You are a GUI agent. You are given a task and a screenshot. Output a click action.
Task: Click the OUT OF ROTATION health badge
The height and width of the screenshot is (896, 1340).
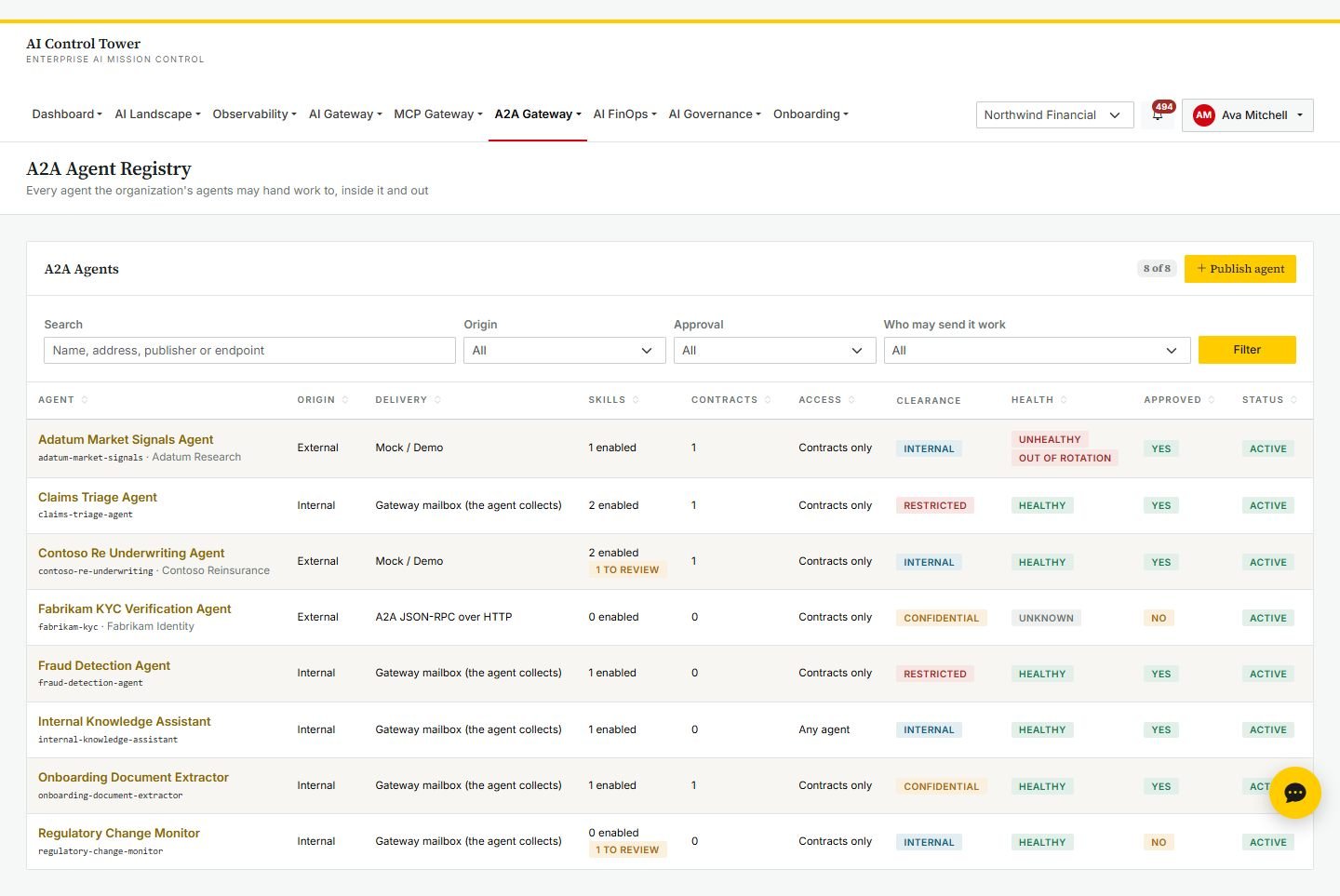(x=1065, y=458)
